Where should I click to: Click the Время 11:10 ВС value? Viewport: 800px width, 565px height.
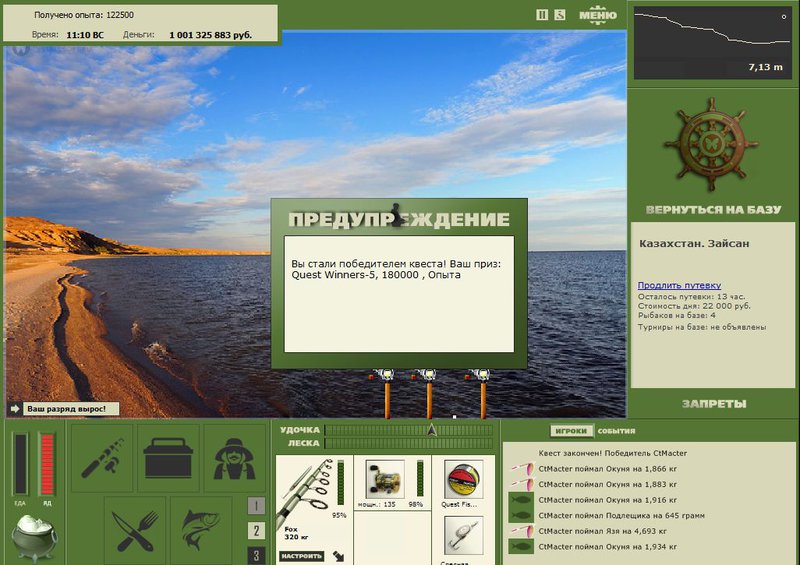click(x=85, y=35)
